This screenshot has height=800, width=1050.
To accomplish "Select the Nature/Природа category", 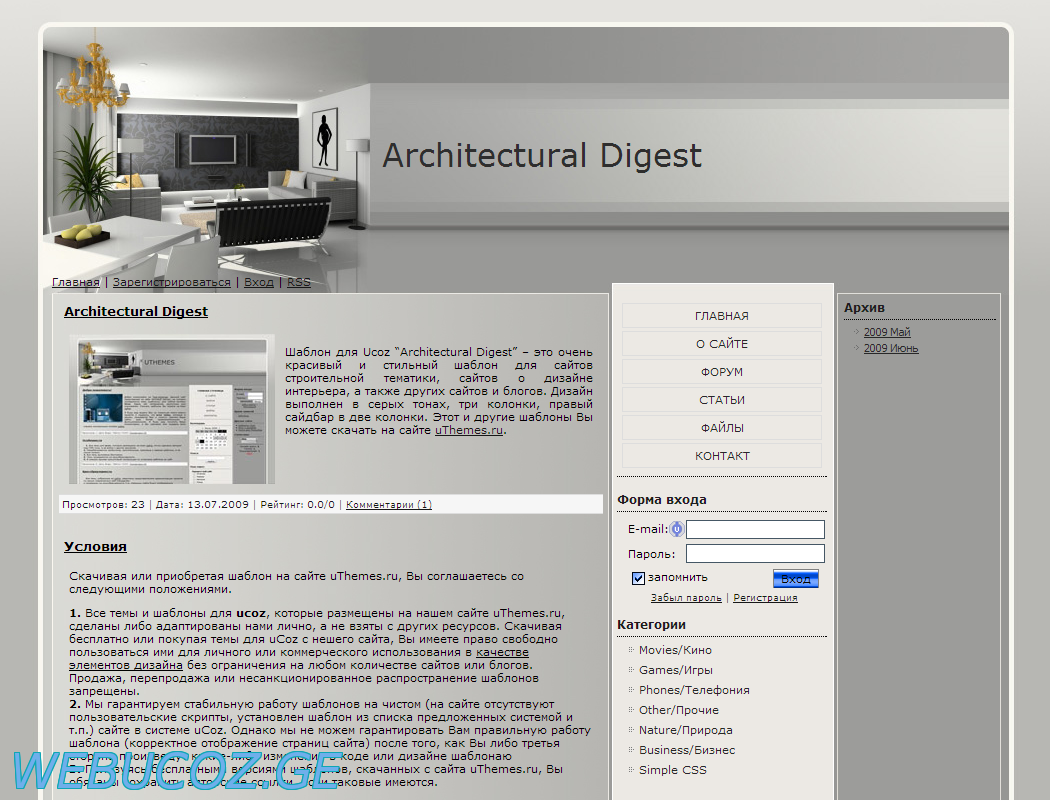I will (685, 730).
